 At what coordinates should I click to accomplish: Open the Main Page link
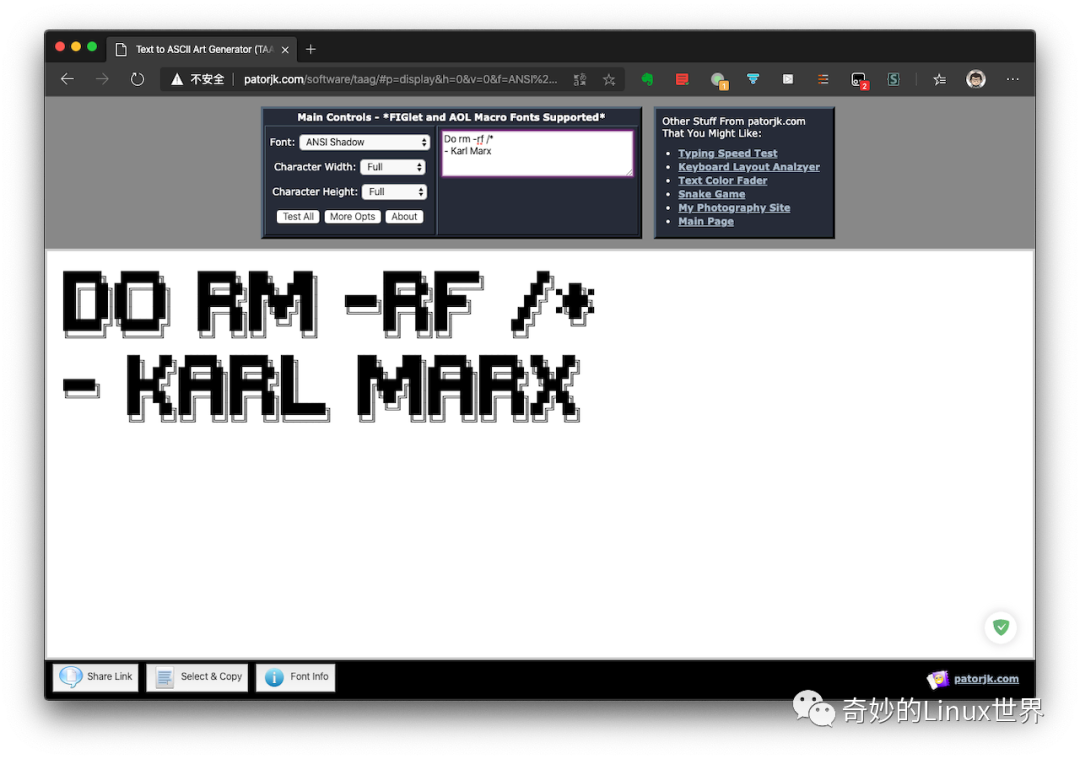tap(706, 221)
